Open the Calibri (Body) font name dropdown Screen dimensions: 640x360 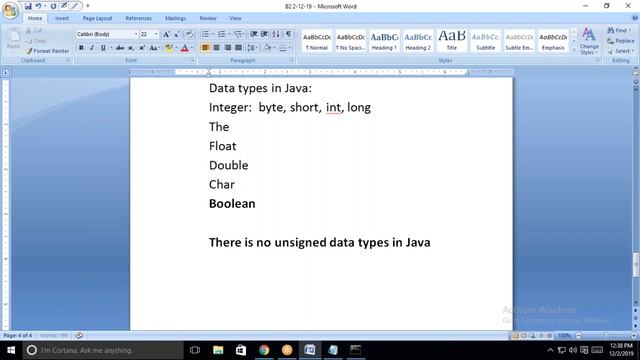(136, 34)
